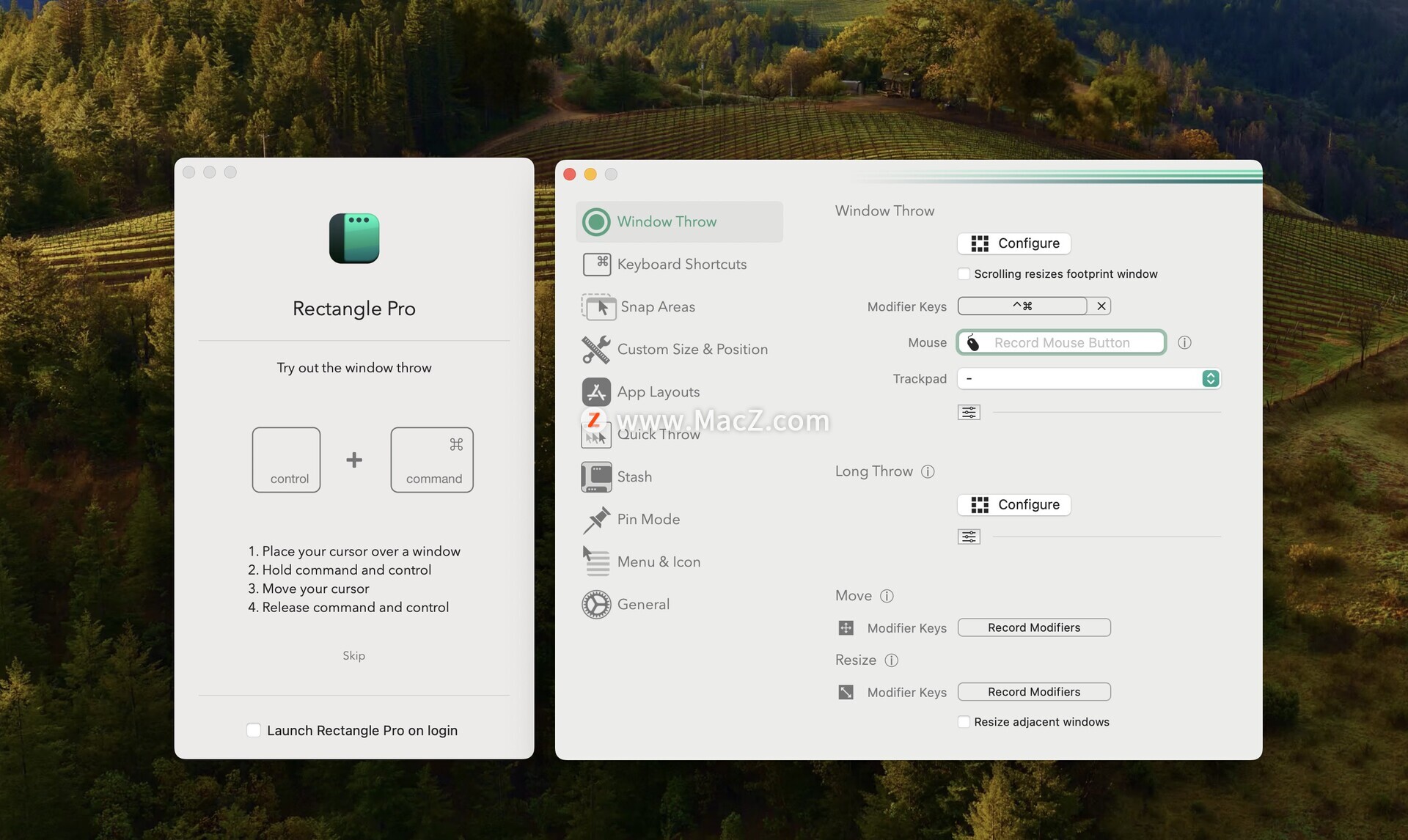Click the command key illustration
This screenshot has height=840, width=1408.
(432, 460)
